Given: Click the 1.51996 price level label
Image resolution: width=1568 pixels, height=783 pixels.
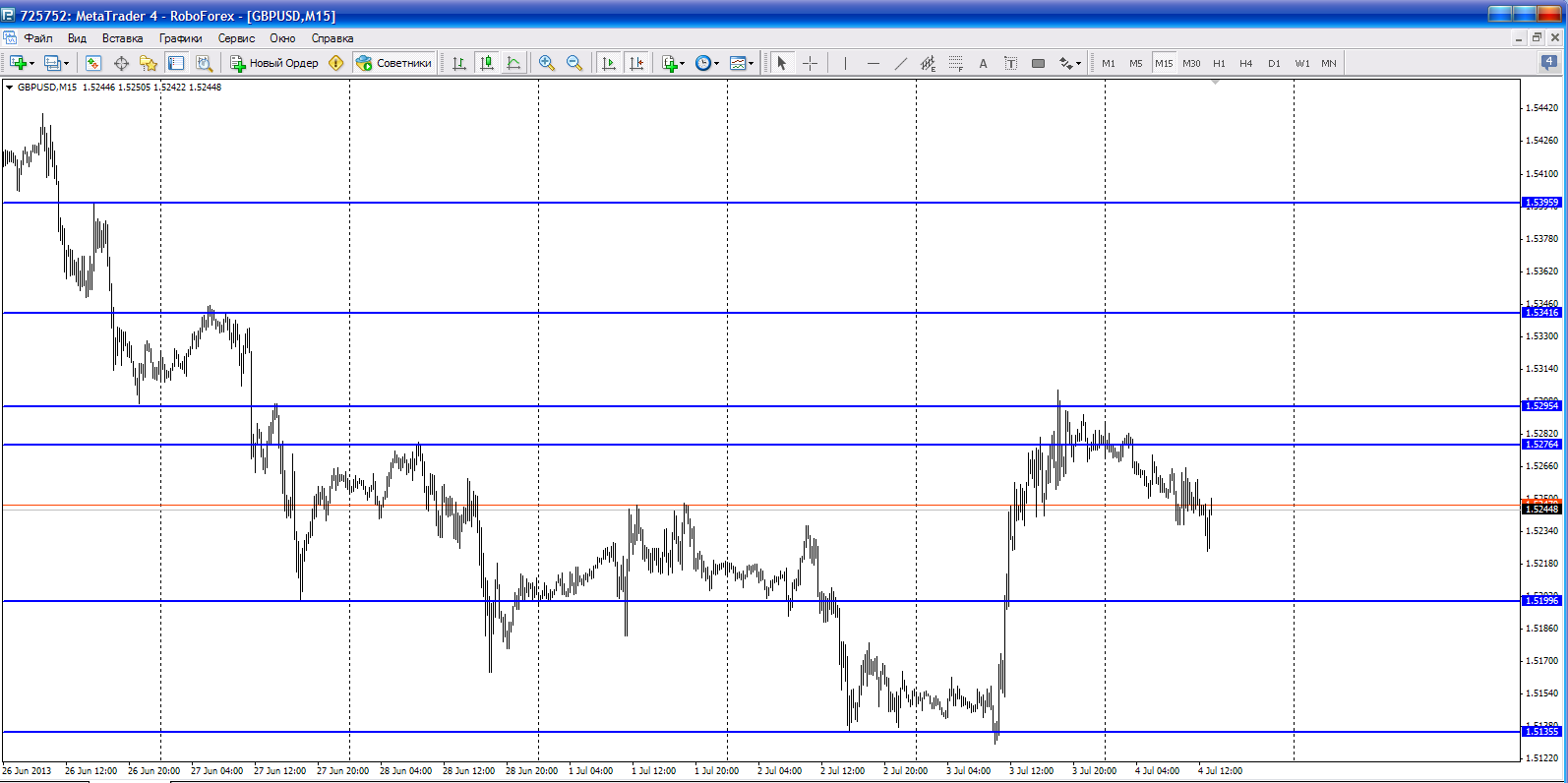Looking at the screenshot, I should (x=1541, y=601).
